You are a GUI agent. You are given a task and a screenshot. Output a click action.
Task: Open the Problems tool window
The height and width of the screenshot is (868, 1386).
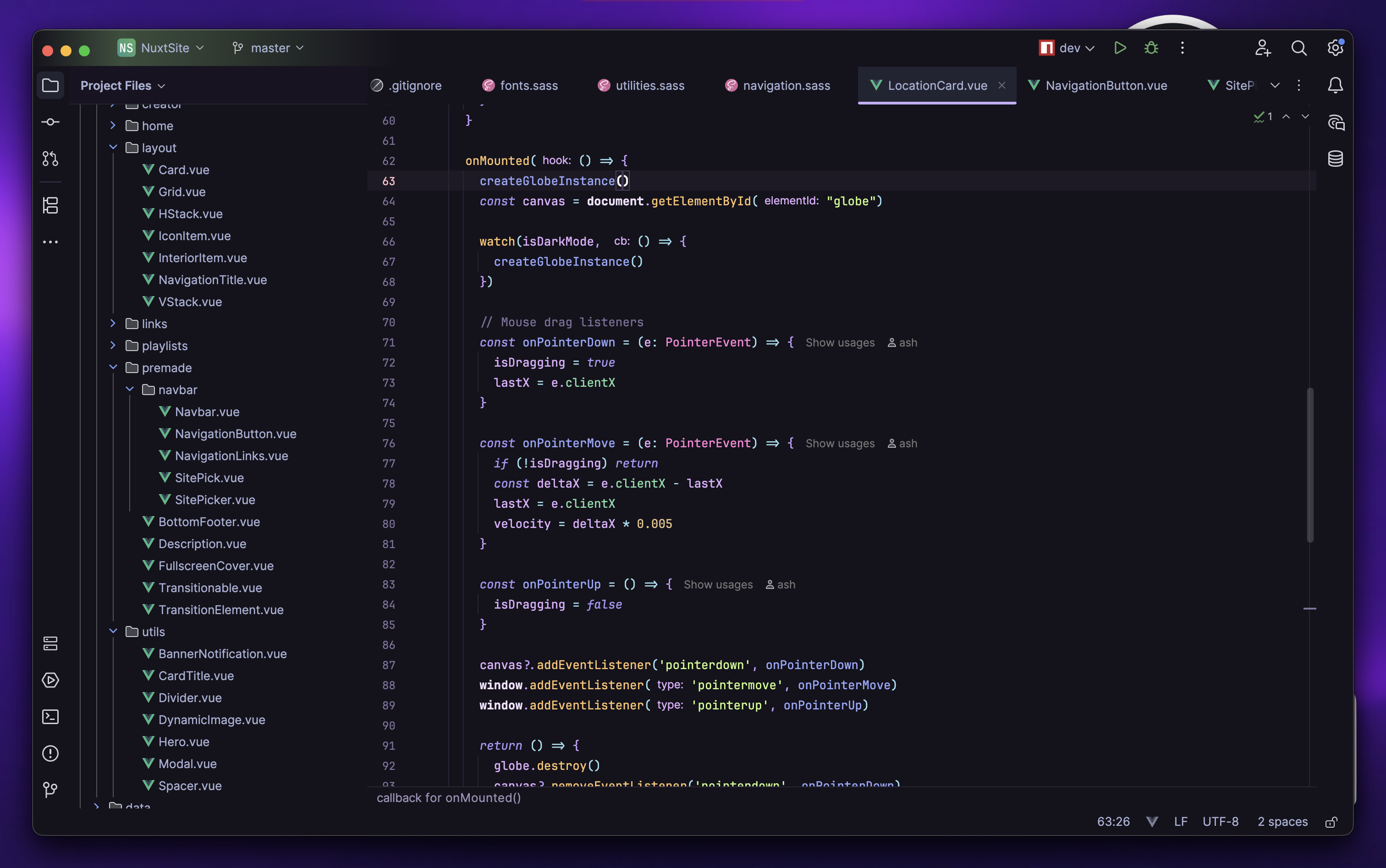point(50,753)
